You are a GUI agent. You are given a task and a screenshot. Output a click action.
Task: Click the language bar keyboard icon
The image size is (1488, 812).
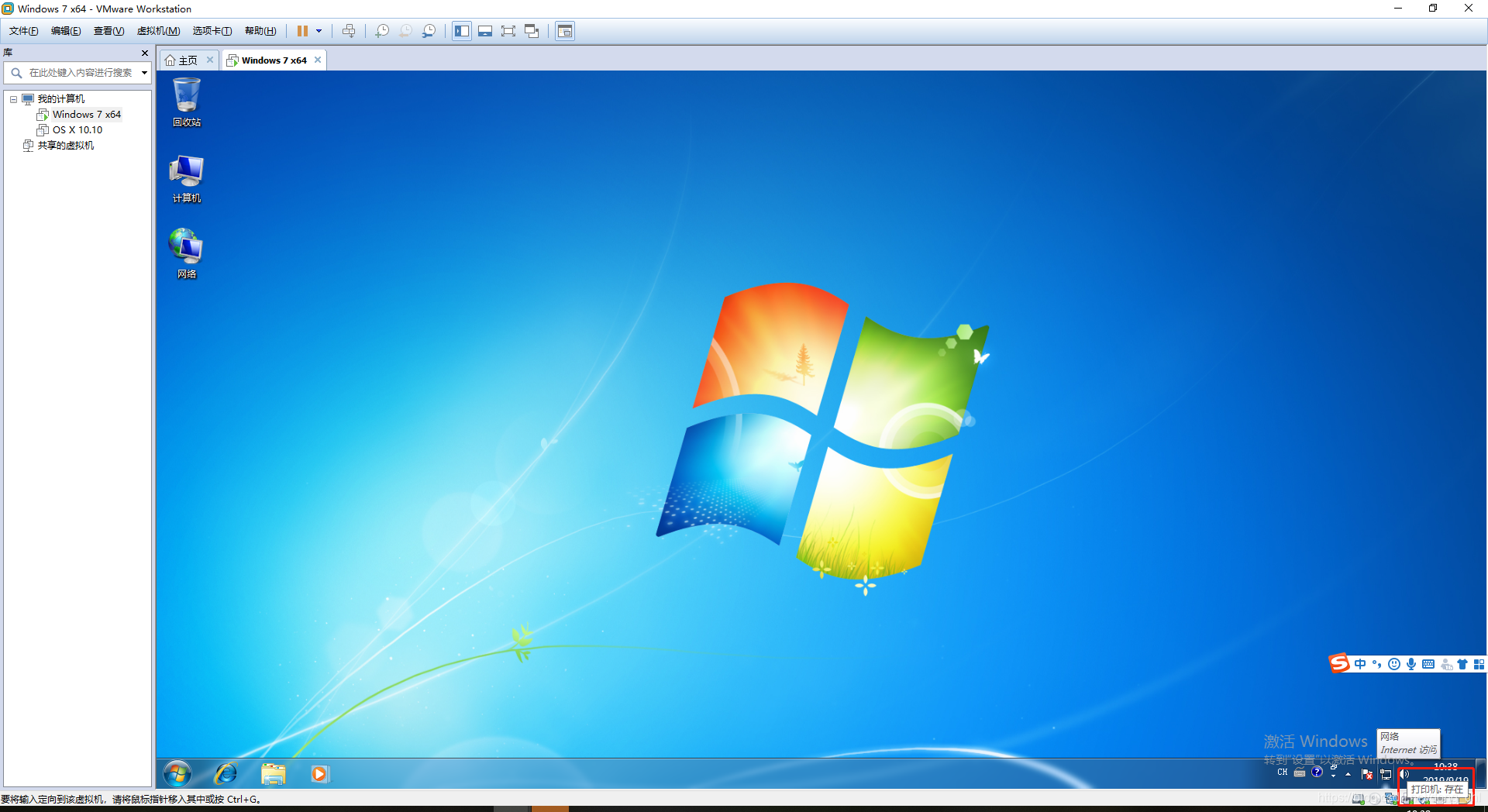[x=1300, y=772]
